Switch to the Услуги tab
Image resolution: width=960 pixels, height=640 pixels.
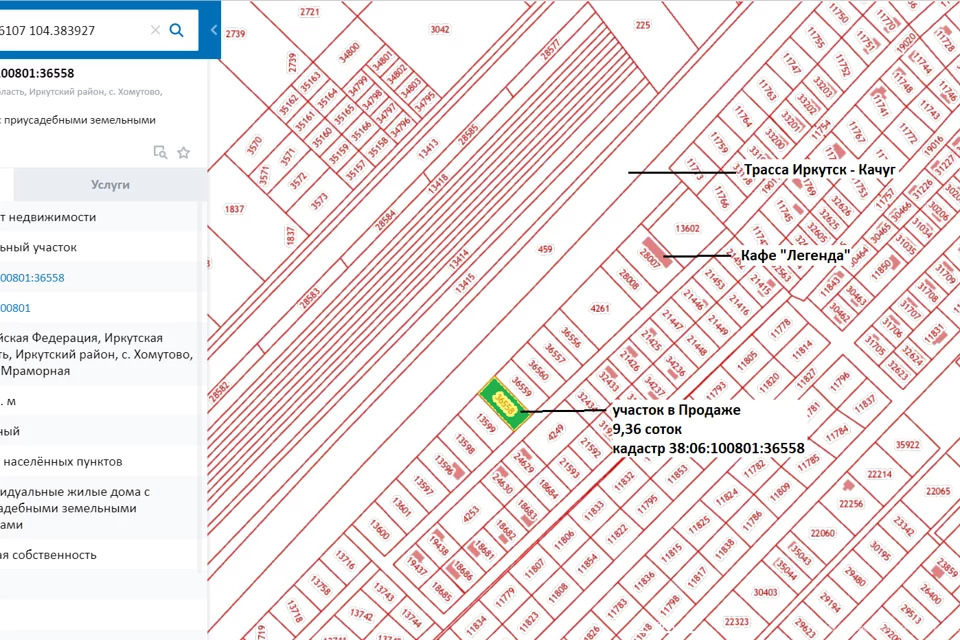(110, 185)
